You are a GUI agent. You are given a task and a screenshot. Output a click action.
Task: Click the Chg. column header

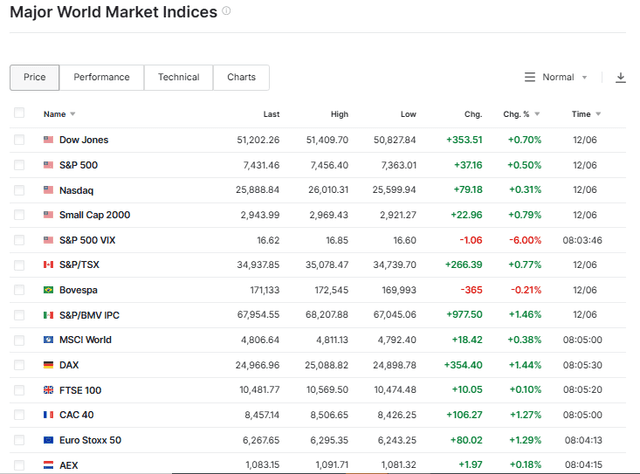point(473,114)
